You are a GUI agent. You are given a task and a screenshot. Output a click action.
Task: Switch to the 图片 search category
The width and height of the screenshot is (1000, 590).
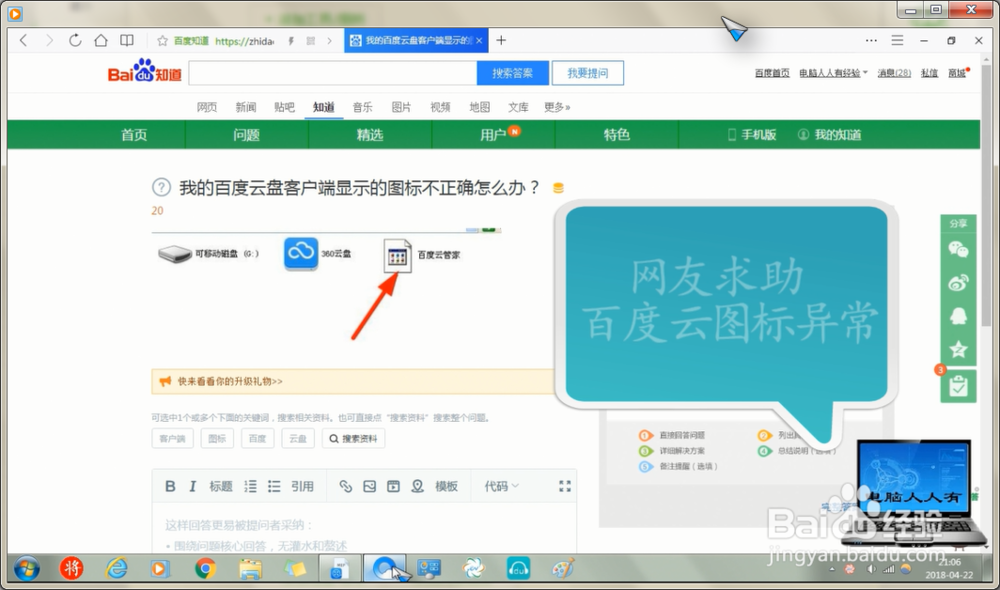point(401,107)
